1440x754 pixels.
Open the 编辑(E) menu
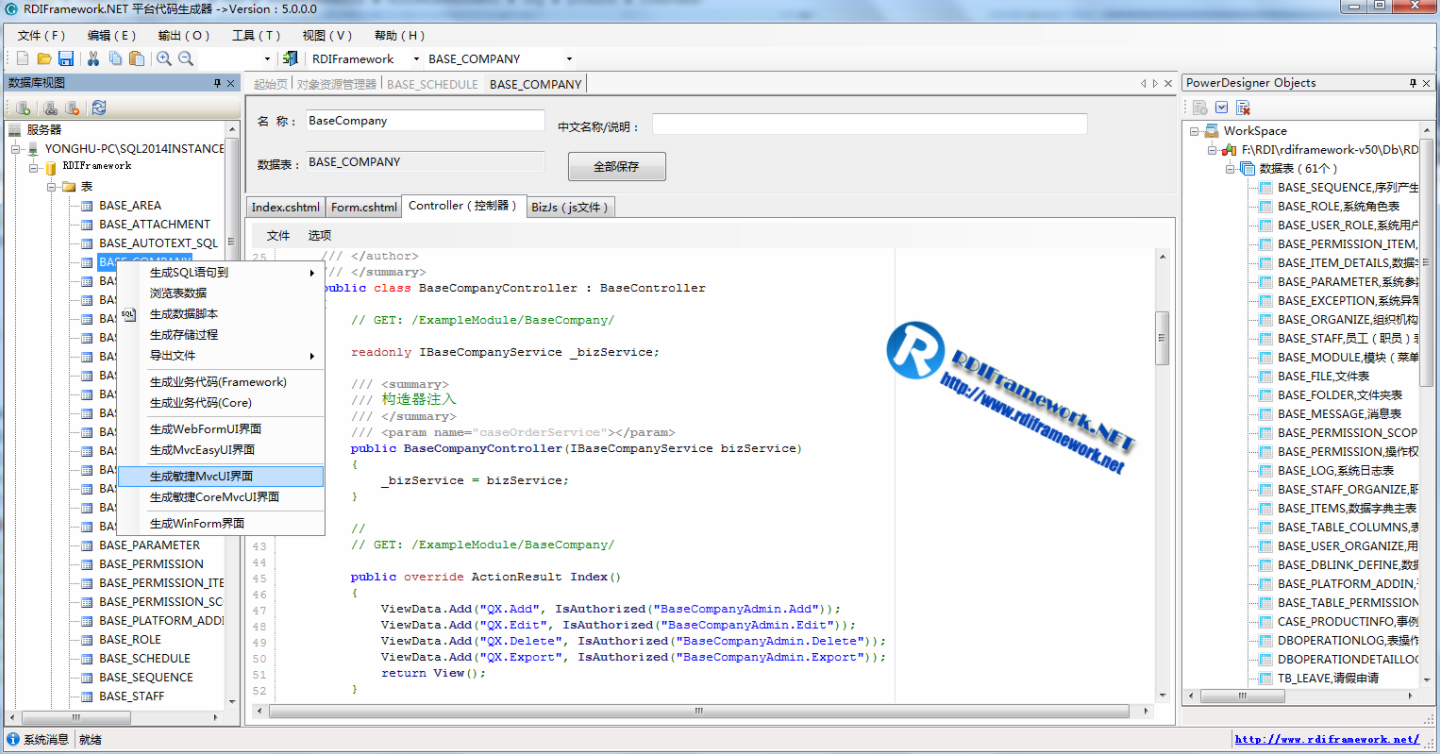point(112,35)
